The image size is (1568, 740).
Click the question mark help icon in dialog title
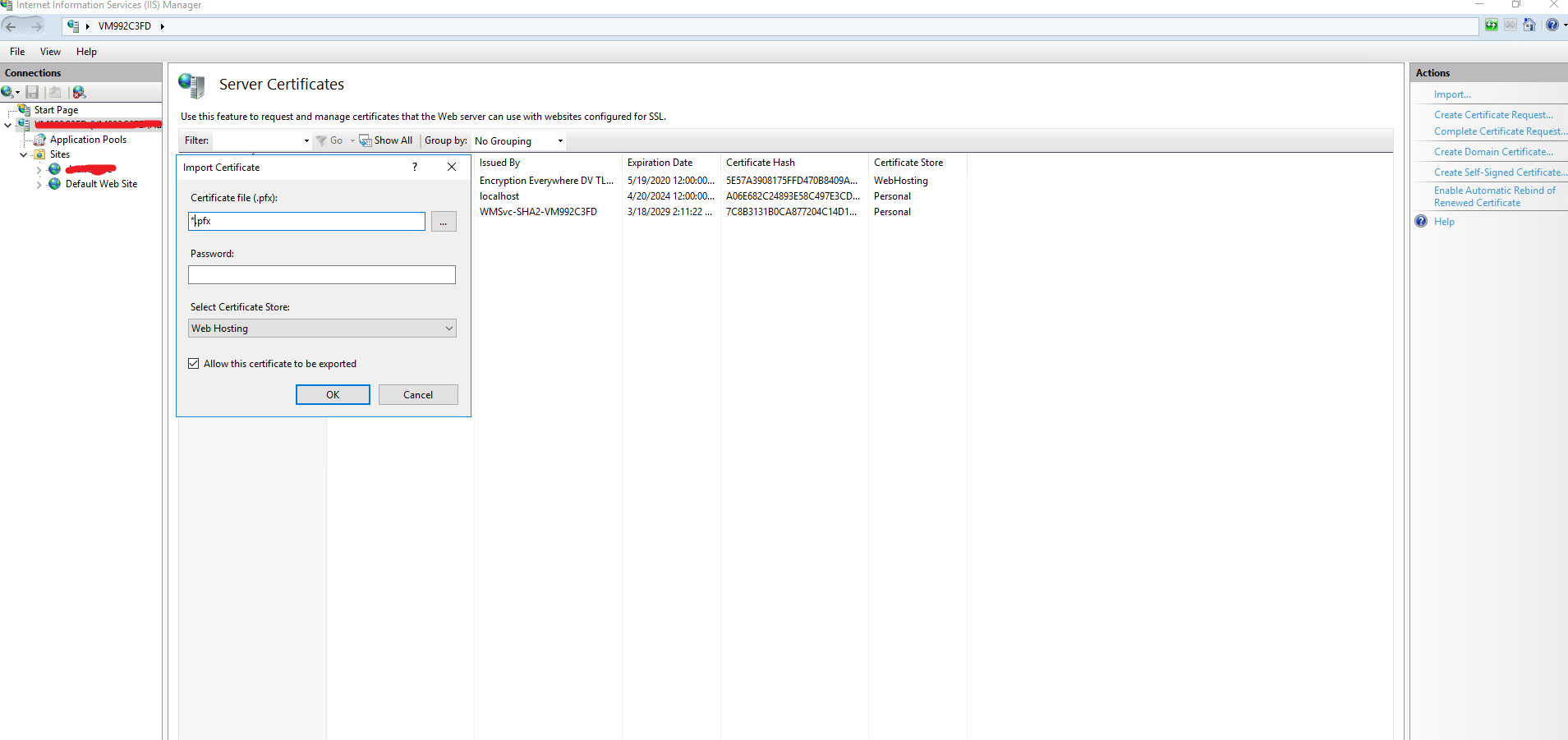415,167
